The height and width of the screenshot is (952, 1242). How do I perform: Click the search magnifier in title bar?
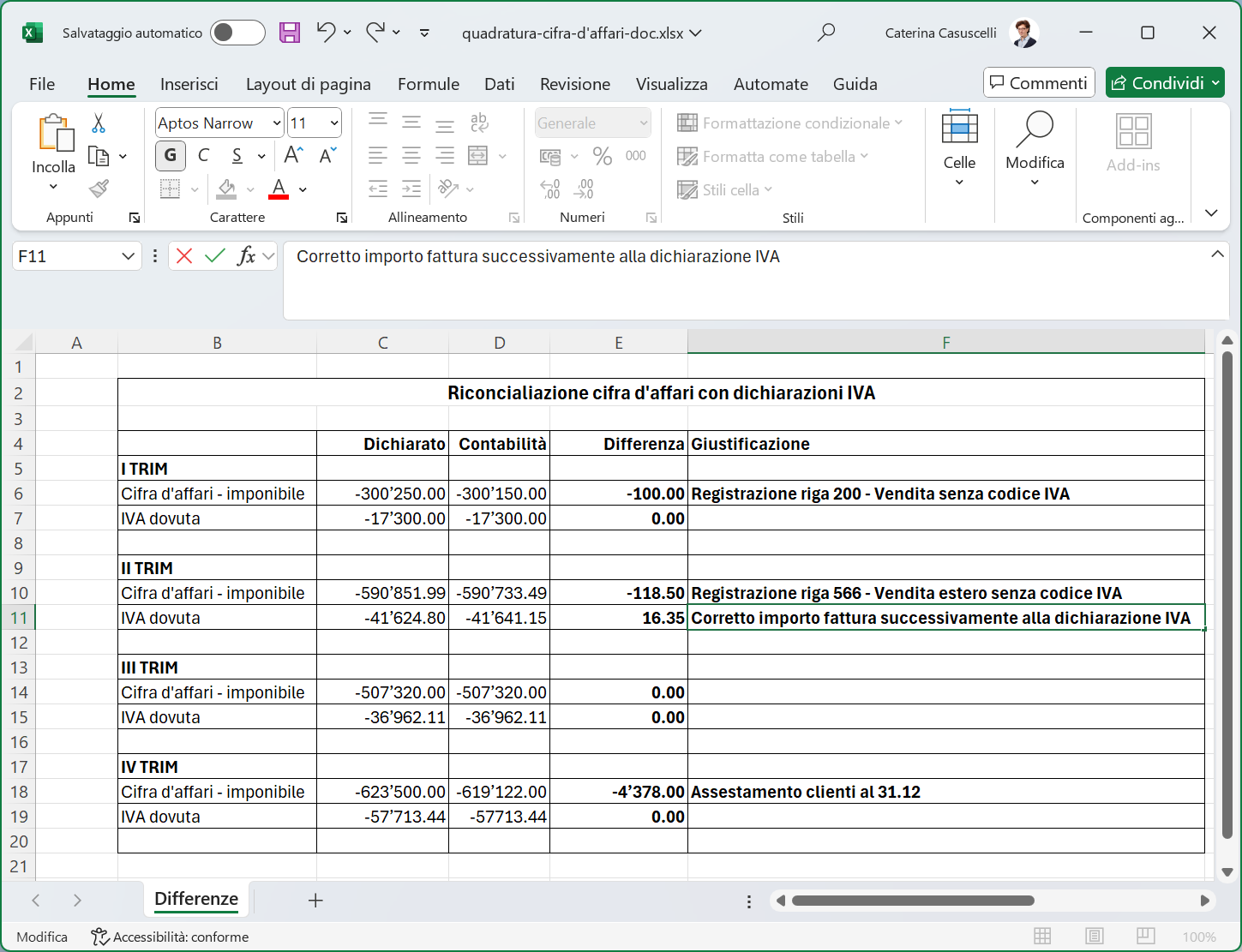826,33
